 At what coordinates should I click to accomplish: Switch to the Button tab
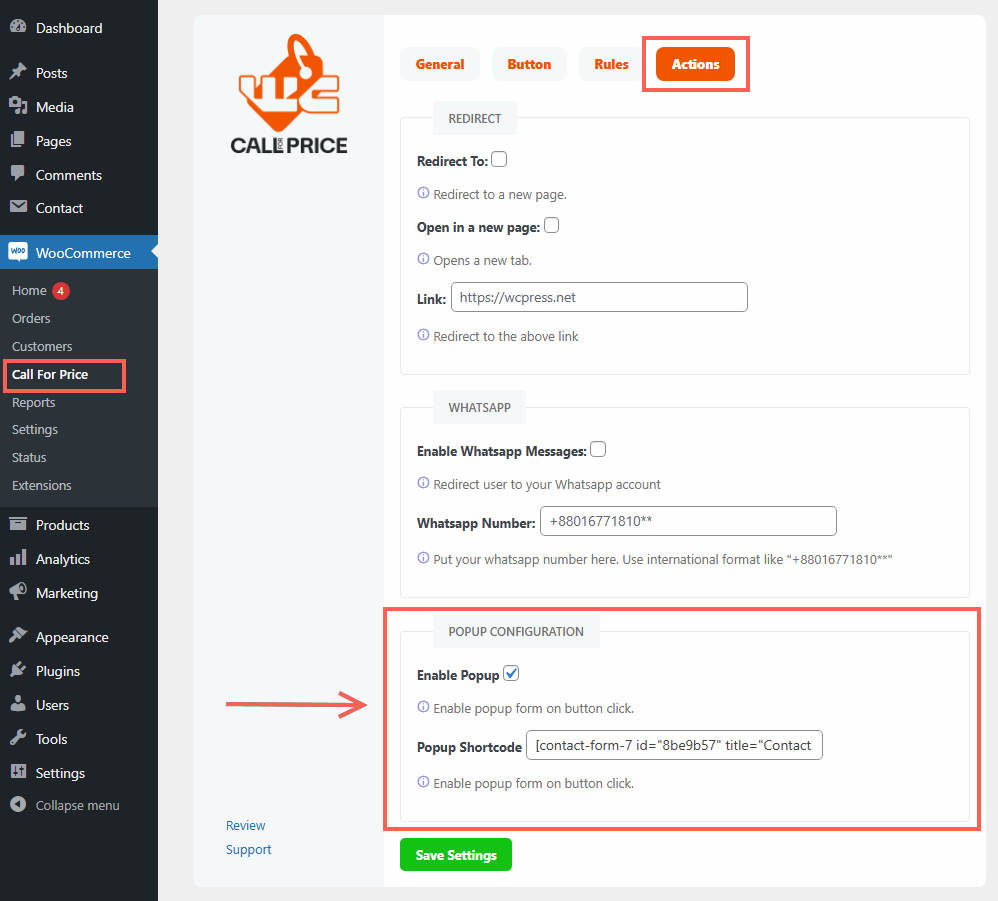pyautogui.click(x=529, y=64)
